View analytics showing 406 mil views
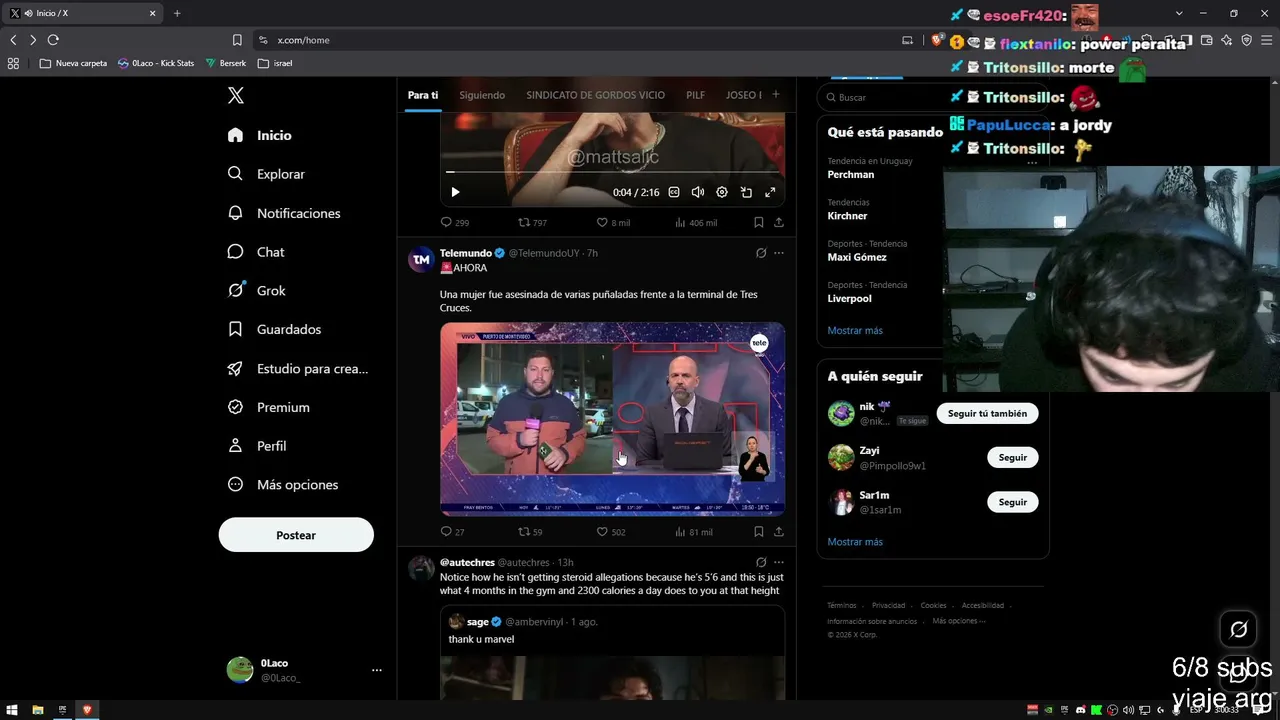 pyautogui.click(x=696, y=223)
